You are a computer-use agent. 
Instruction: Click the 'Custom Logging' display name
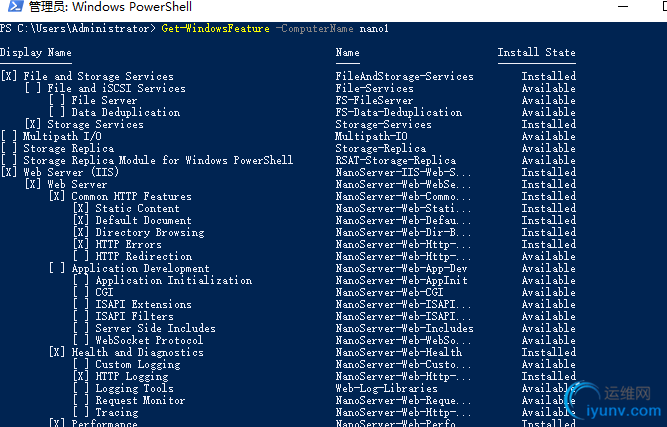(x=138, y=364)
